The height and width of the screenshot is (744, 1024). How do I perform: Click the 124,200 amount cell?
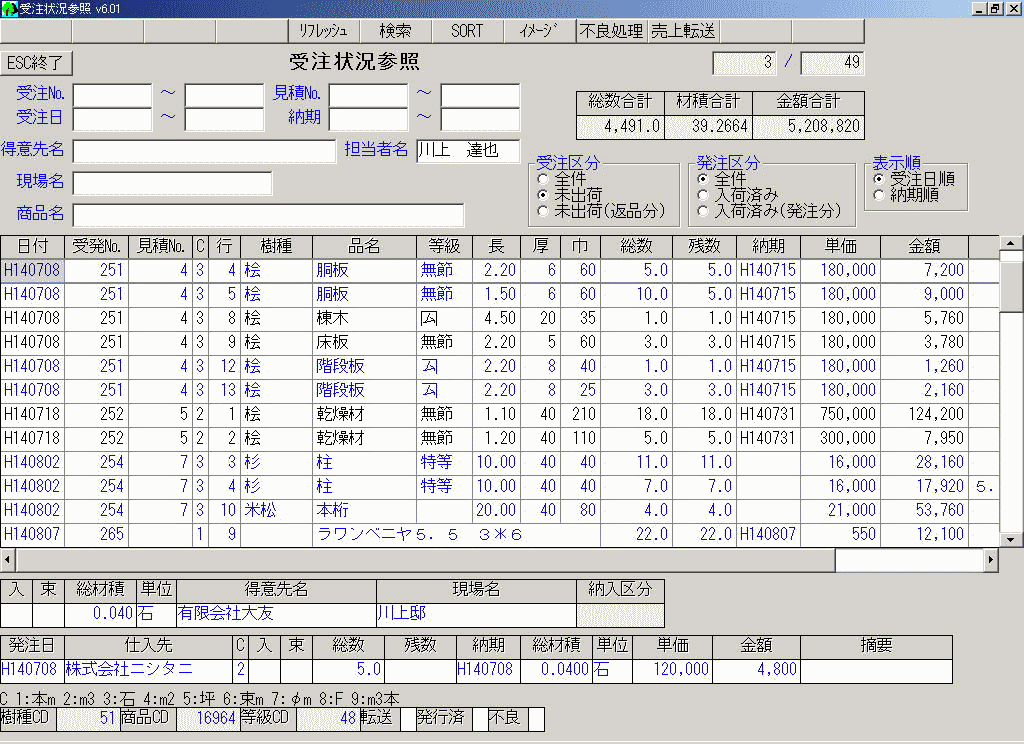[924, 414]
